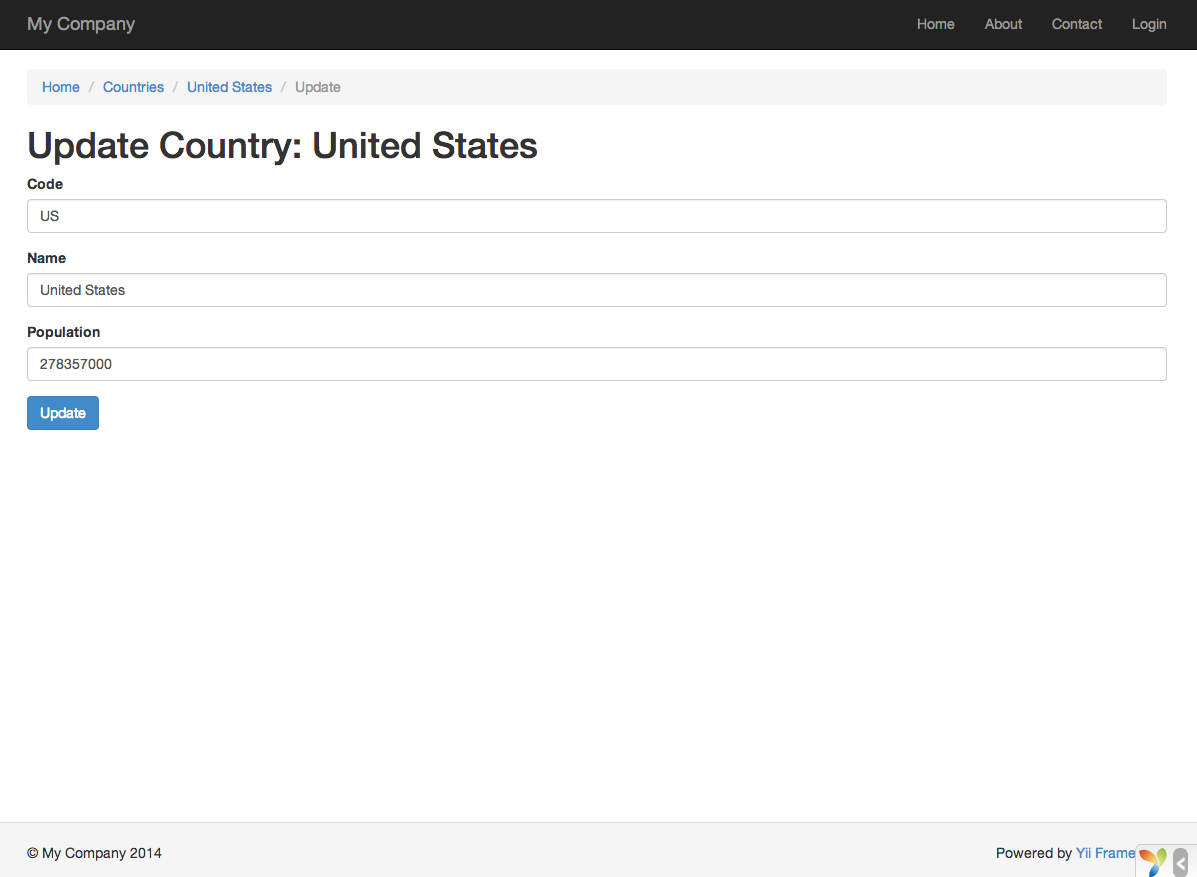Open the United States breadcrumb link

229,87
